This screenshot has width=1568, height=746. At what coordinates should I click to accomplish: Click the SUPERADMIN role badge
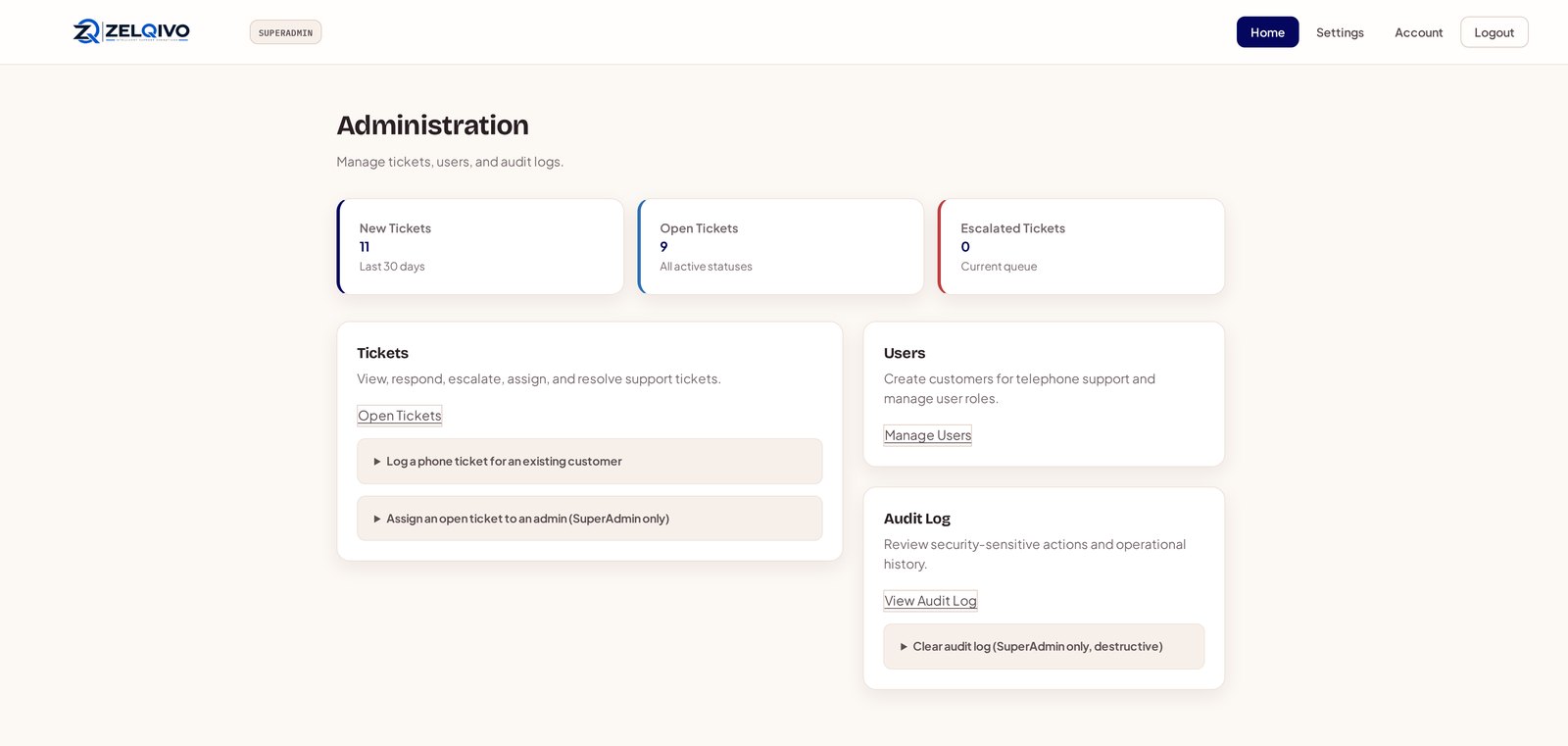coord(285,32)
